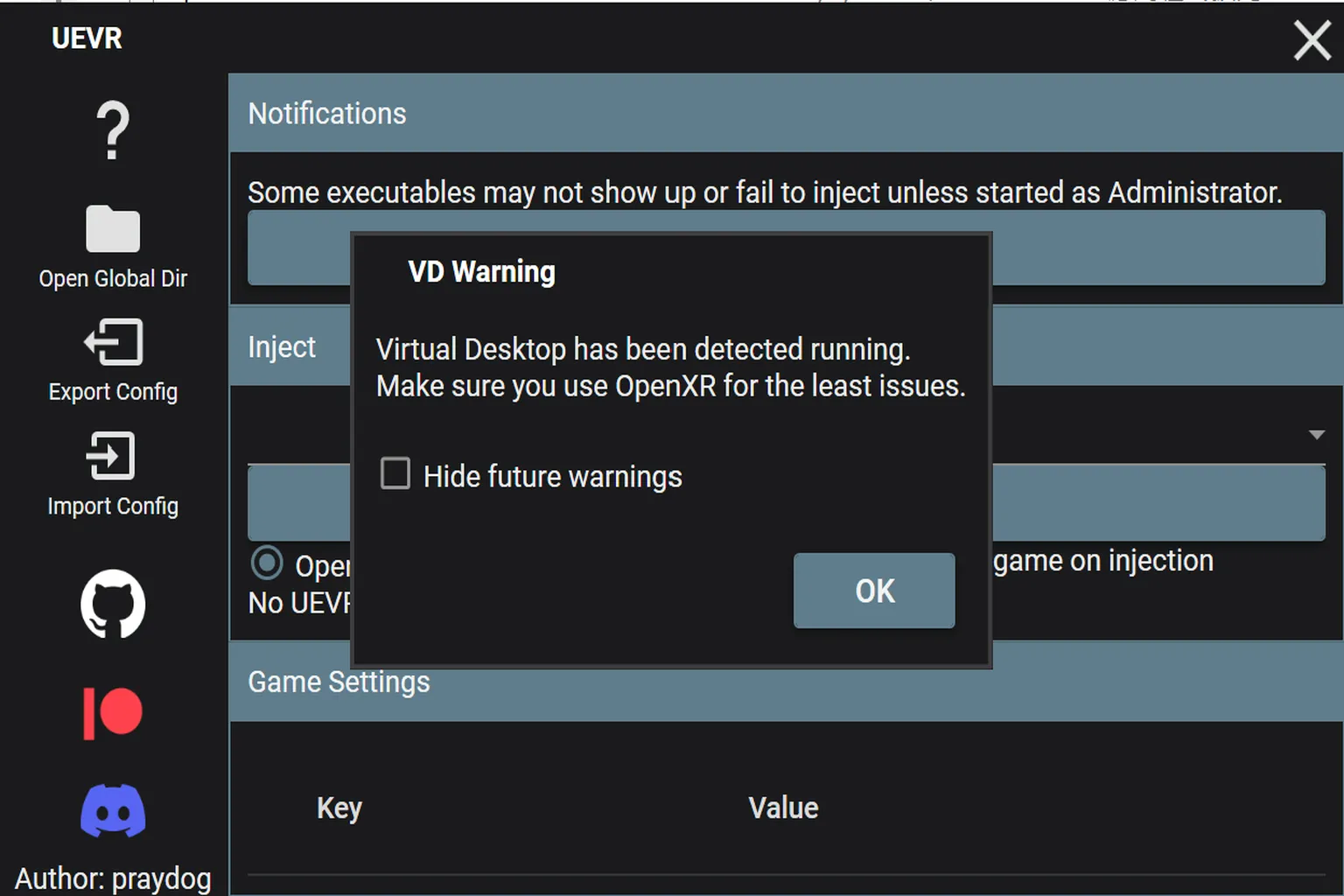Click the Value column header
The height and width of the screenshot is (896, 1344).
tap(783, 808)
